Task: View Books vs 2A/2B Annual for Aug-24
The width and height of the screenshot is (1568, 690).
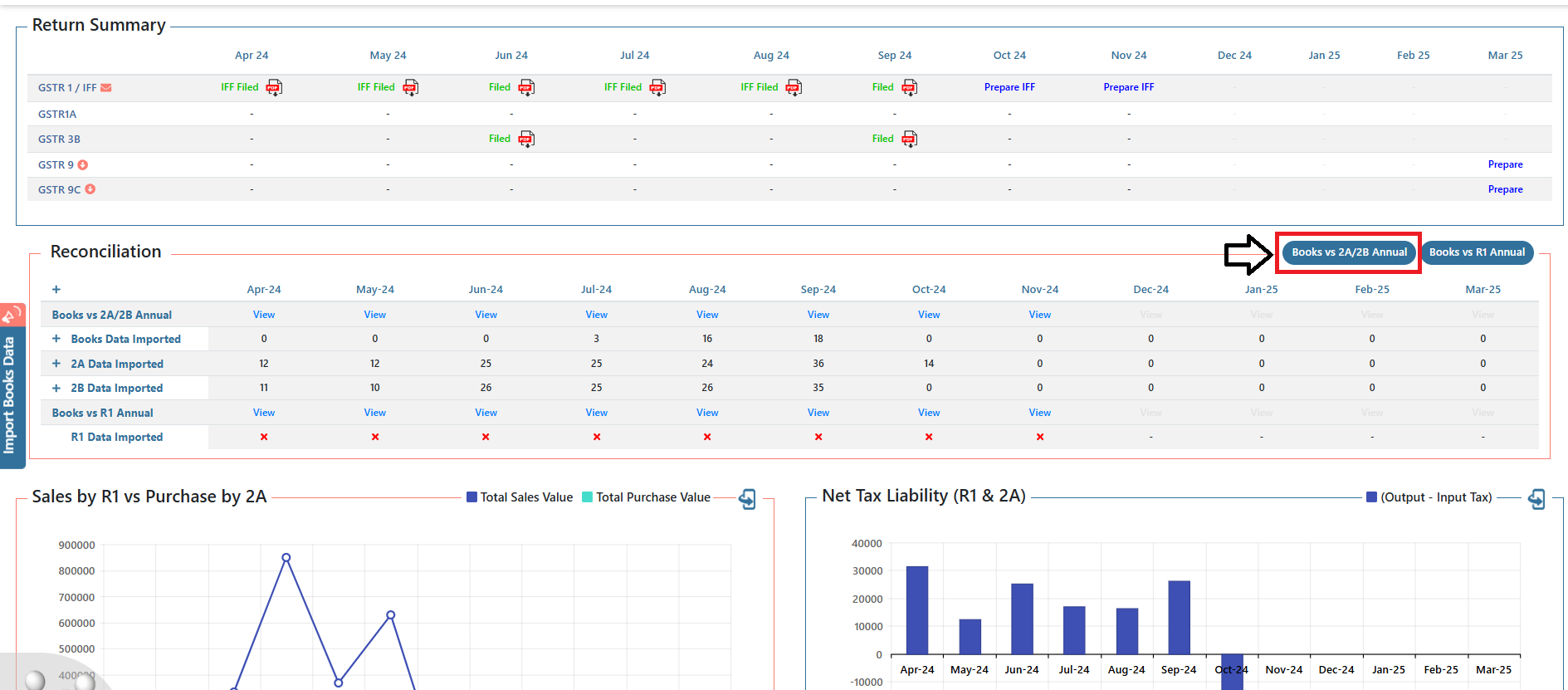Action: tap(707, 315)
